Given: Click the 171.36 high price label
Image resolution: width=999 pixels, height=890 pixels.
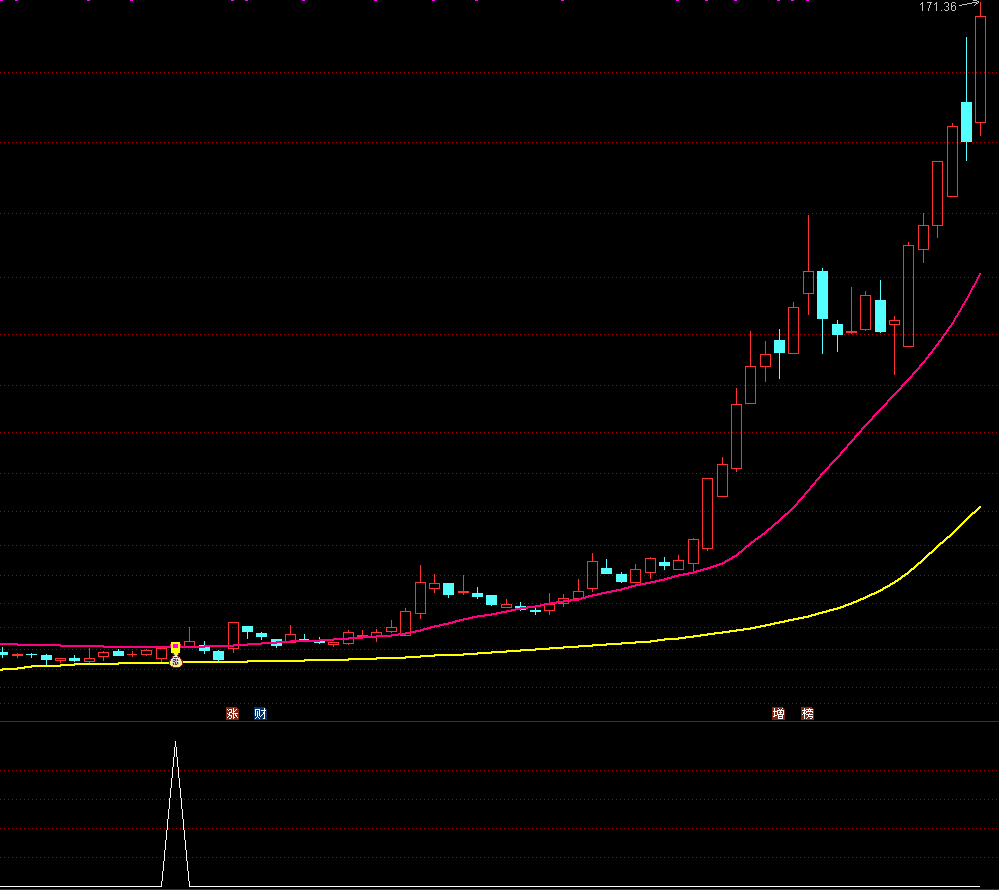Looking at the screenshot, I should click(937, 7).
